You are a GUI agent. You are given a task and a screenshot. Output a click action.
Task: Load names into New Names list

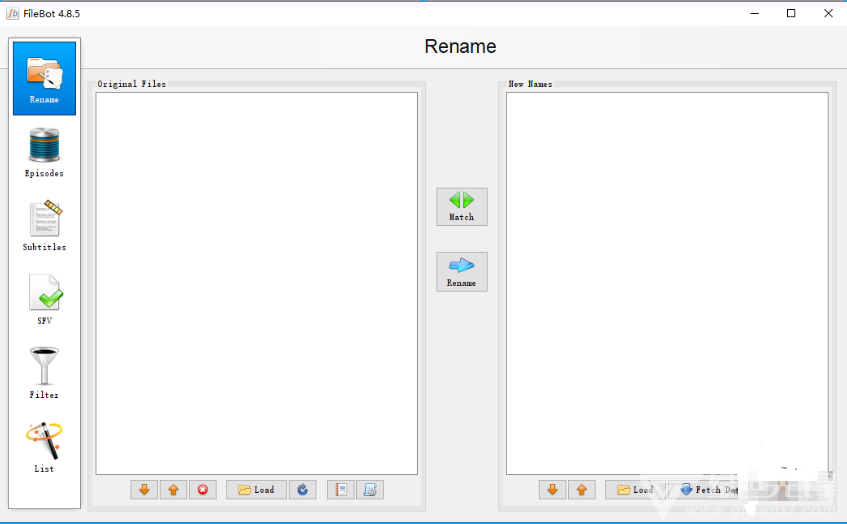pyautogui.click(x=634, y=490)
